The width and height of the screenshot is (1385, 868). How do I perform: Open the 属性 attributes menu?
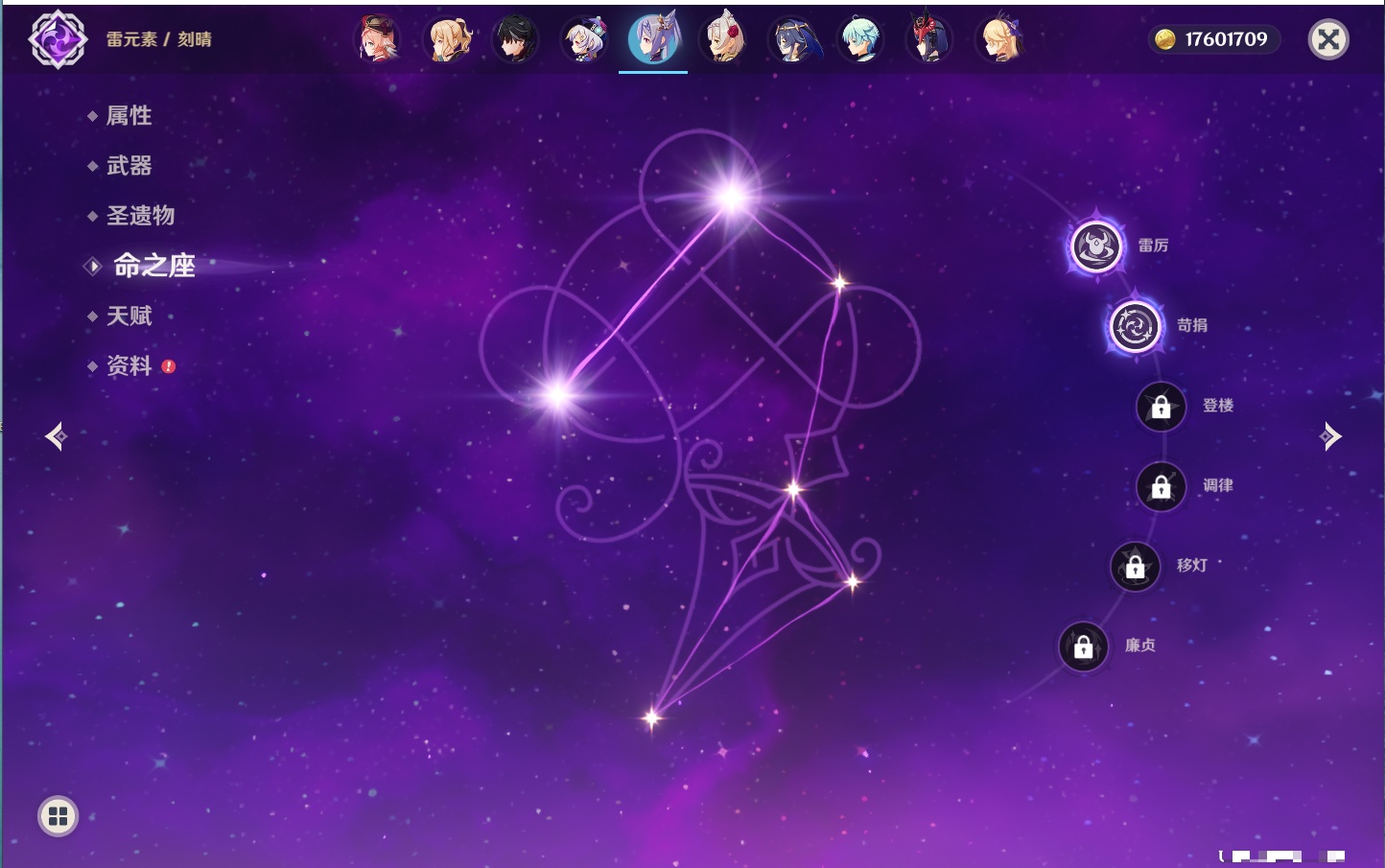[x=129, y=116]
